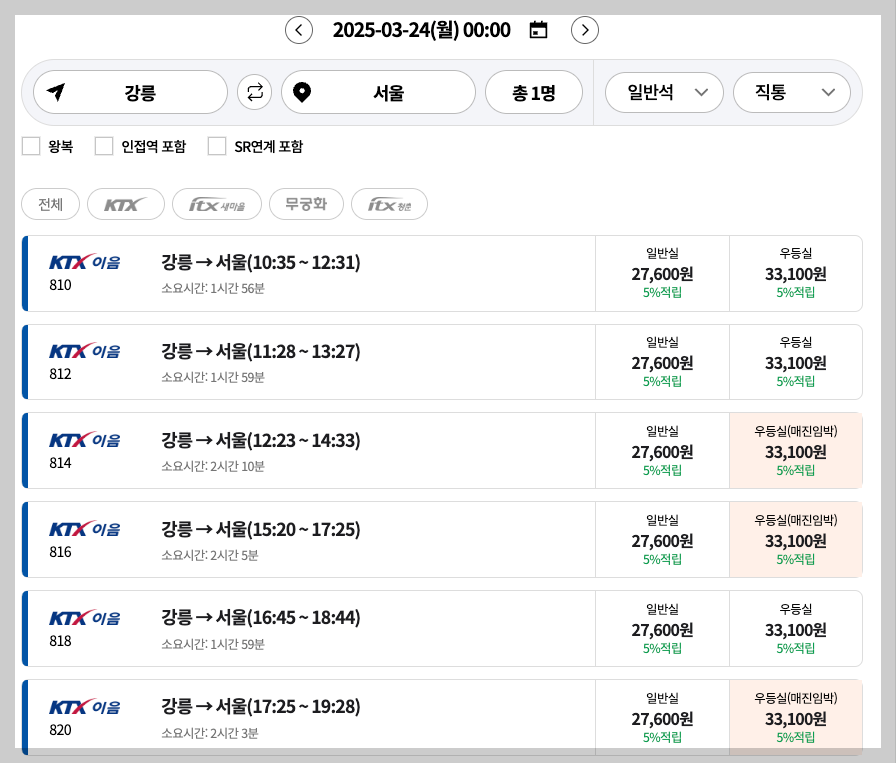Select 우등실(매진임박) fare for the 15:20 train

coord(795,540)
